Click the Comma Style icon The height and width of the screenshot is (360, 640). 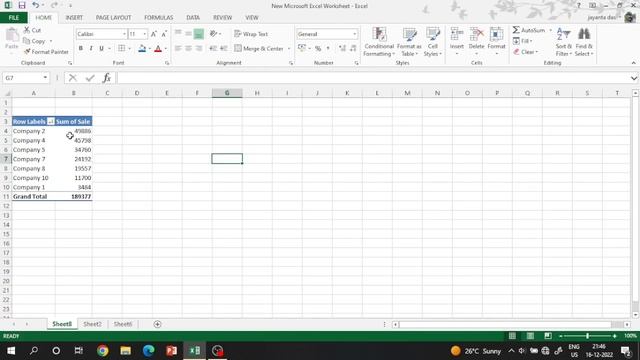pos(328,48)
